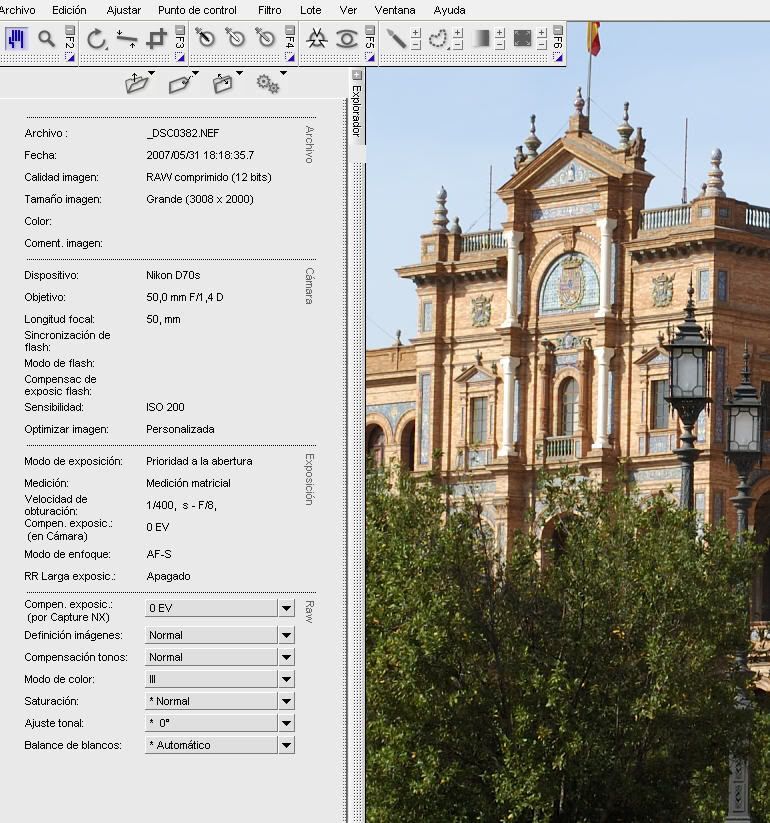Open the Definición imágenes dropdown
Viewport: 770px width, 823px height.
pyautogui.click(x=286, y=635)
